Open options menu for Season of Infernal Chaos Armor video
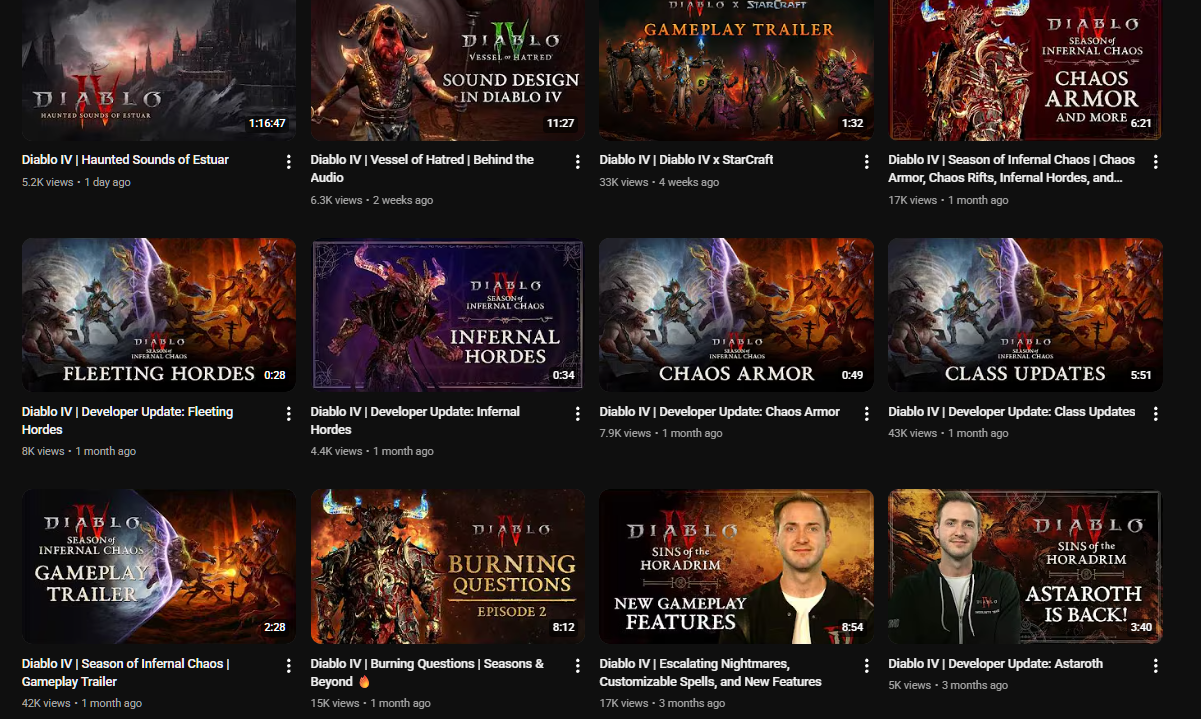The height and width of the screenshot is (719, 1201). (x=1156, y=162)
